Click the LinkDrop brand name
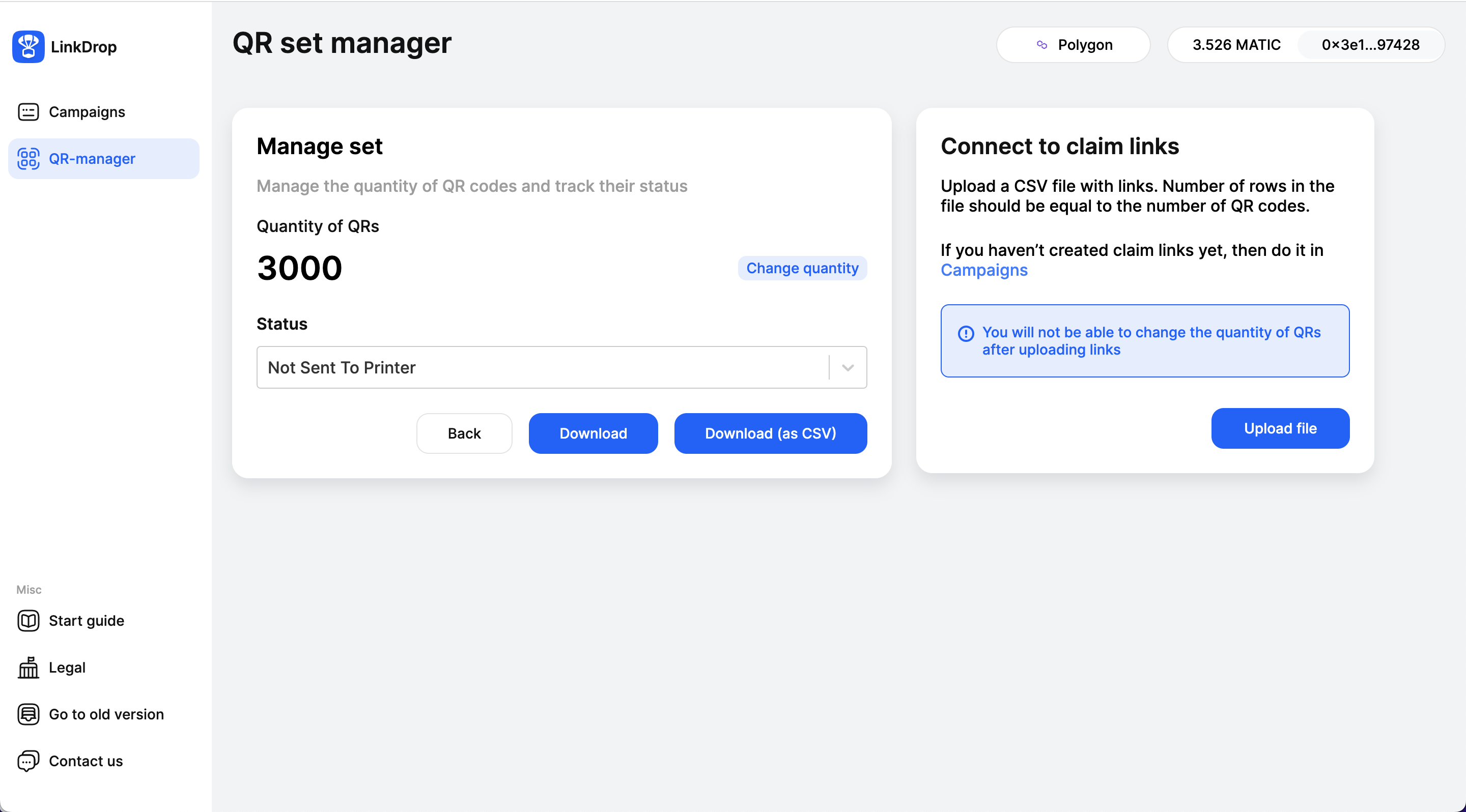1466x812 pixels. [x=83, y=47]
